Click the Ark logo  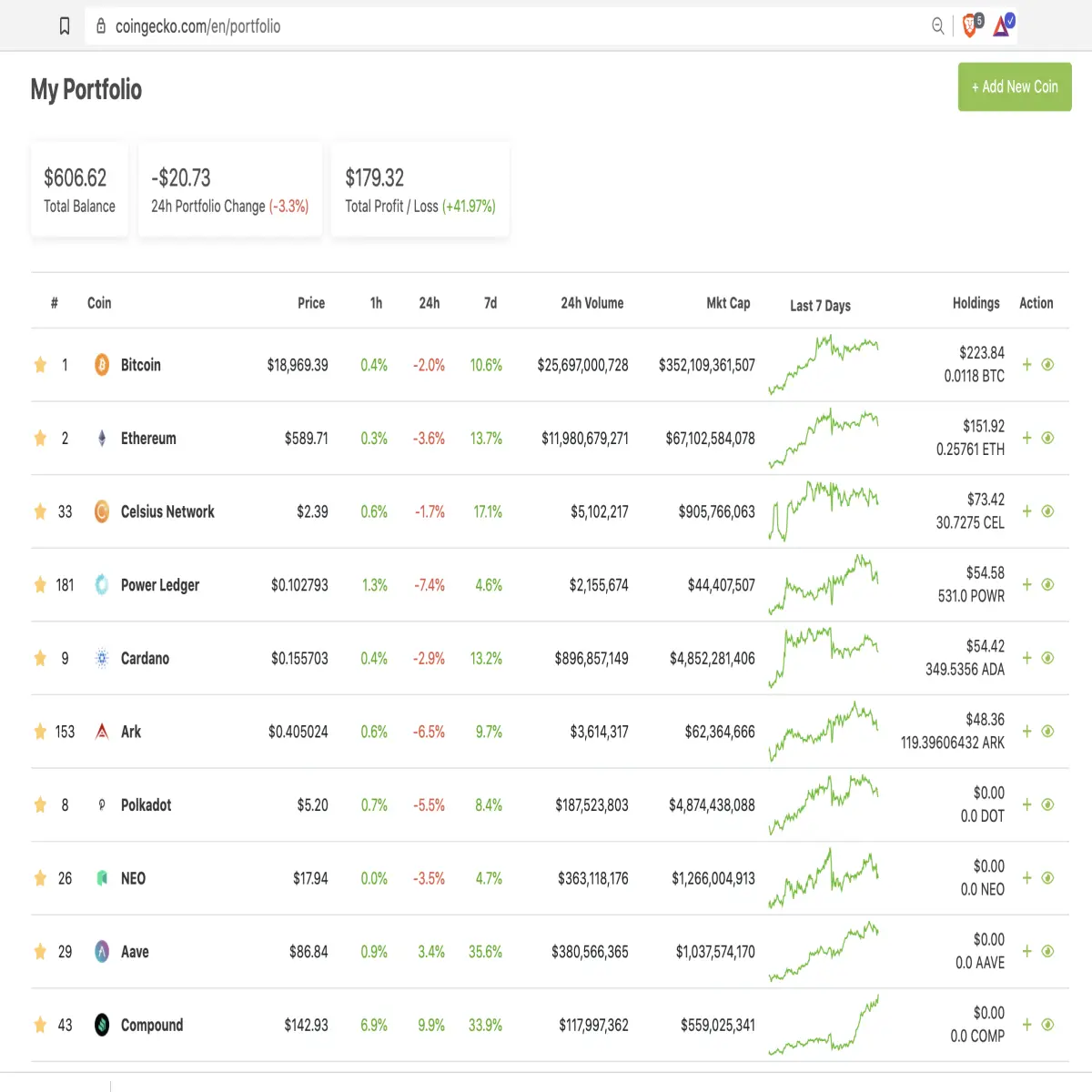point(102,732)
